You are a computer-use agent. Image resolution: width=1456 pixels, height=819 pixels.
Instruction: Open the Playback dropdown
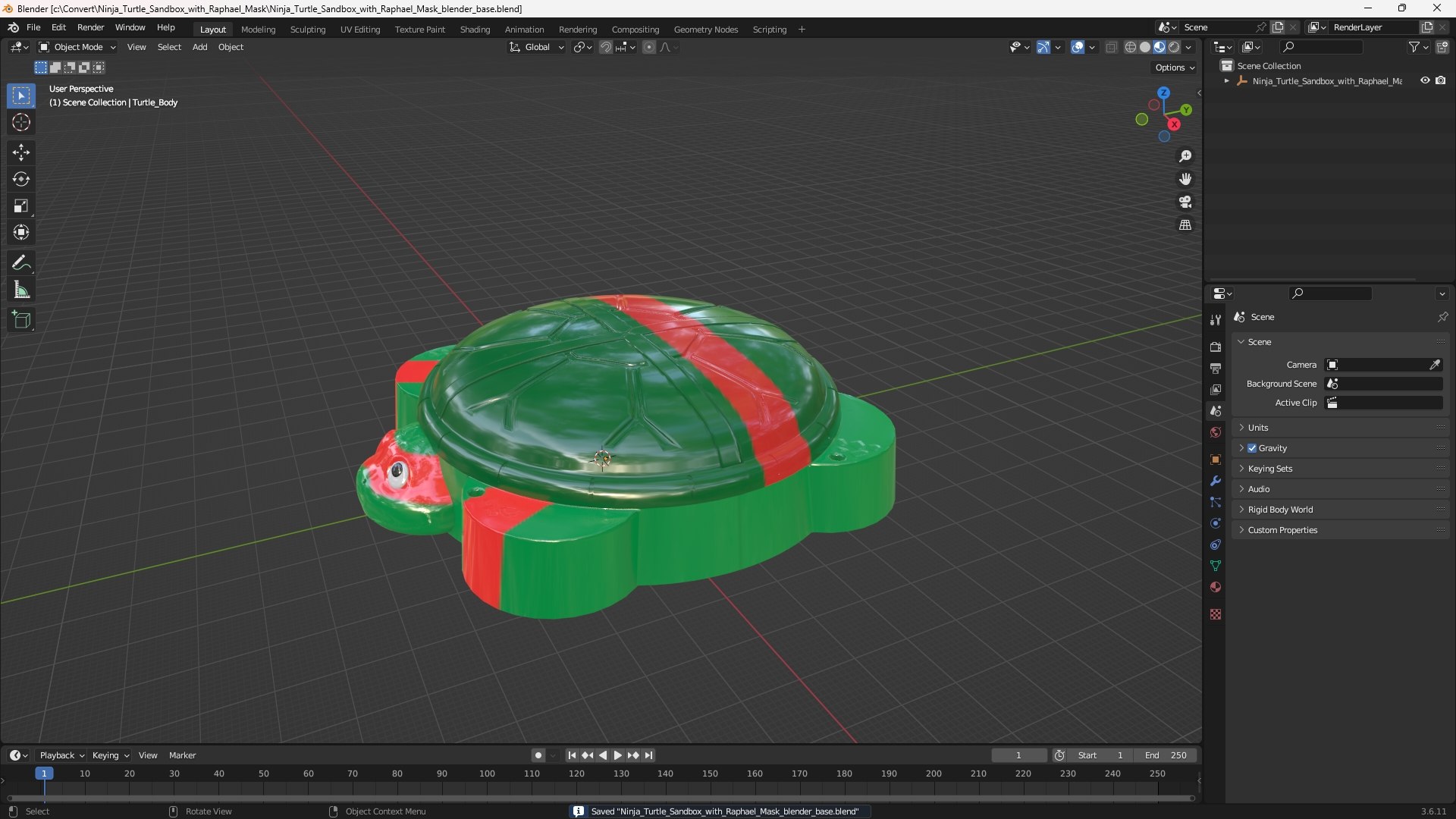tap(61, 755)
